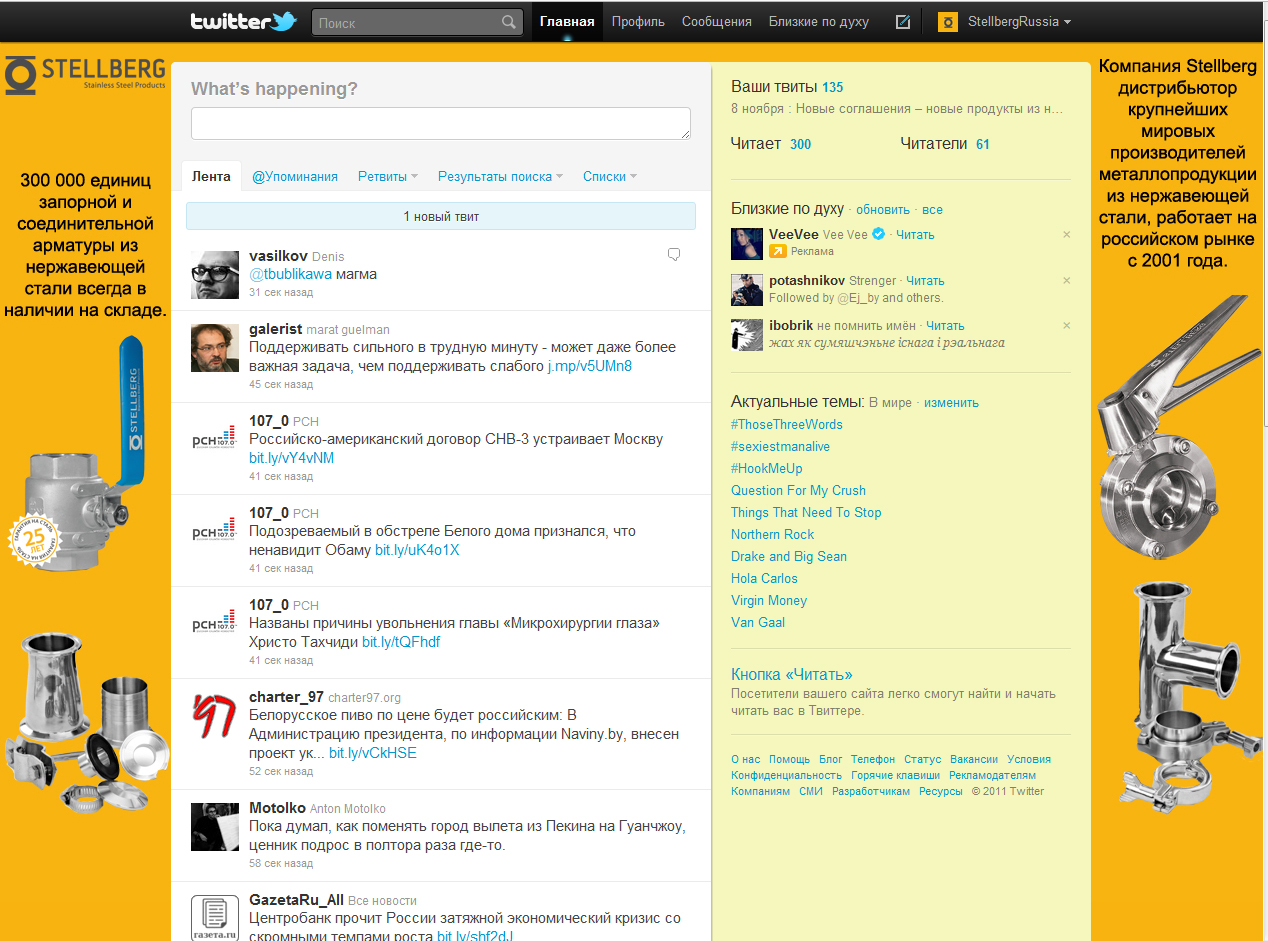
Task: Open the tweets count 135
Action: [x=833, y=87]
